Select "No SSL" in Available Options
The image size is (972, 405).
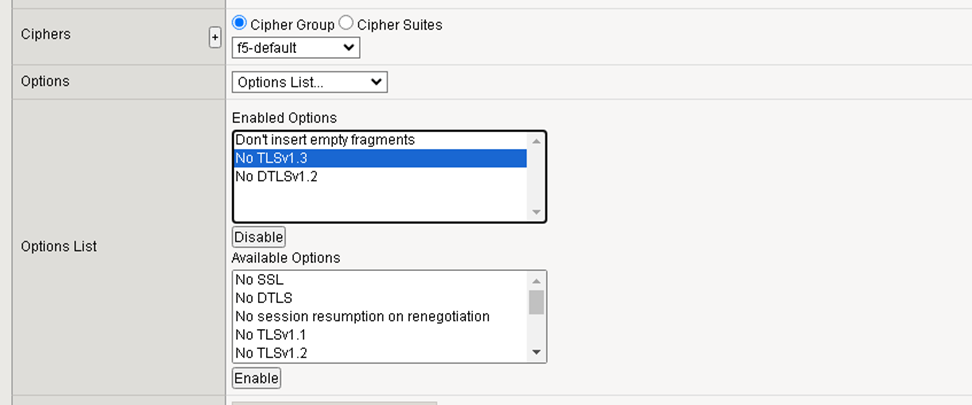pos(259,280)
